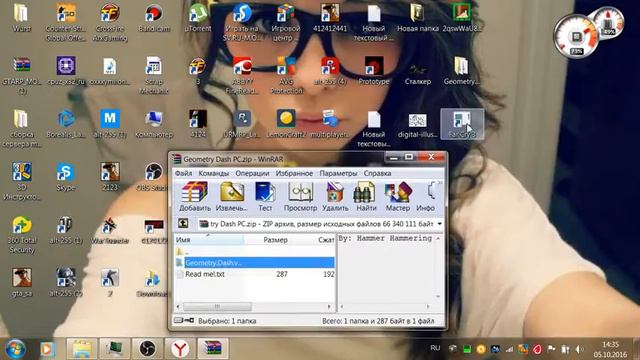Viewport: 640px width, 360px height.
Task: Select the Far Cry 3 desktop icon
Action: [462, 124]
